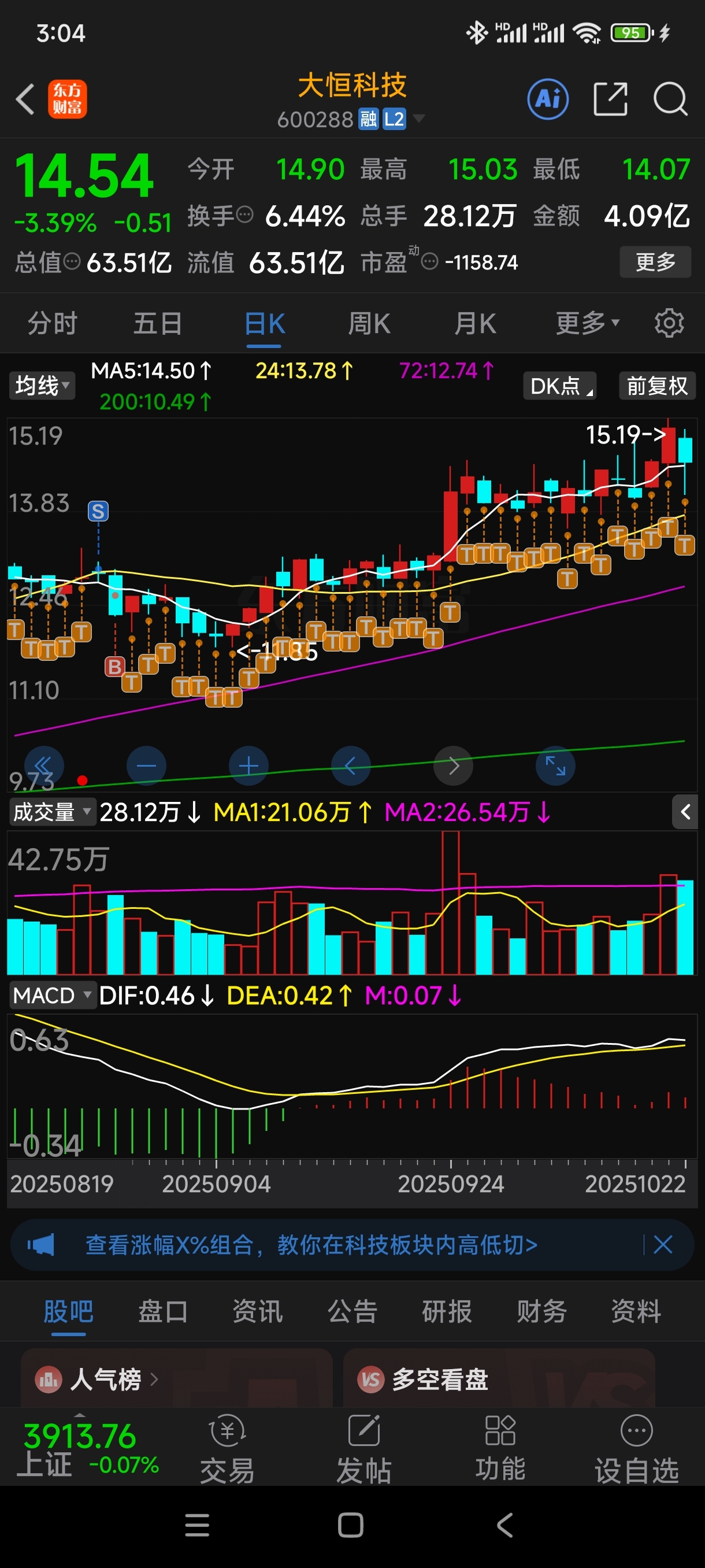The height and width of the screenshot is (1568, 705).
Task: Tap the red B buy marker
Action: point(114,667)
